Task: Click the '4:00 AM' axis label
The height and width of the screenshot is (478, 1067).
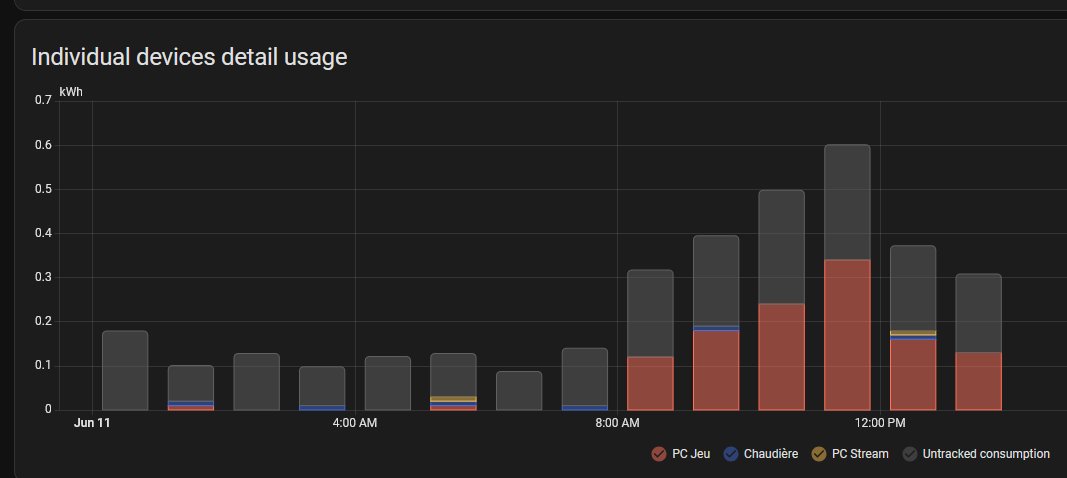Action: (355, 423)
